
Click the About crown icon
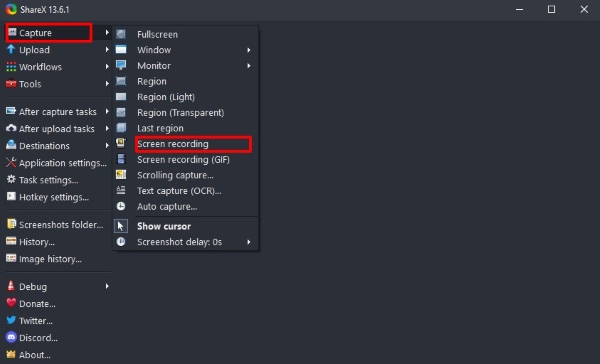point(11,354)
